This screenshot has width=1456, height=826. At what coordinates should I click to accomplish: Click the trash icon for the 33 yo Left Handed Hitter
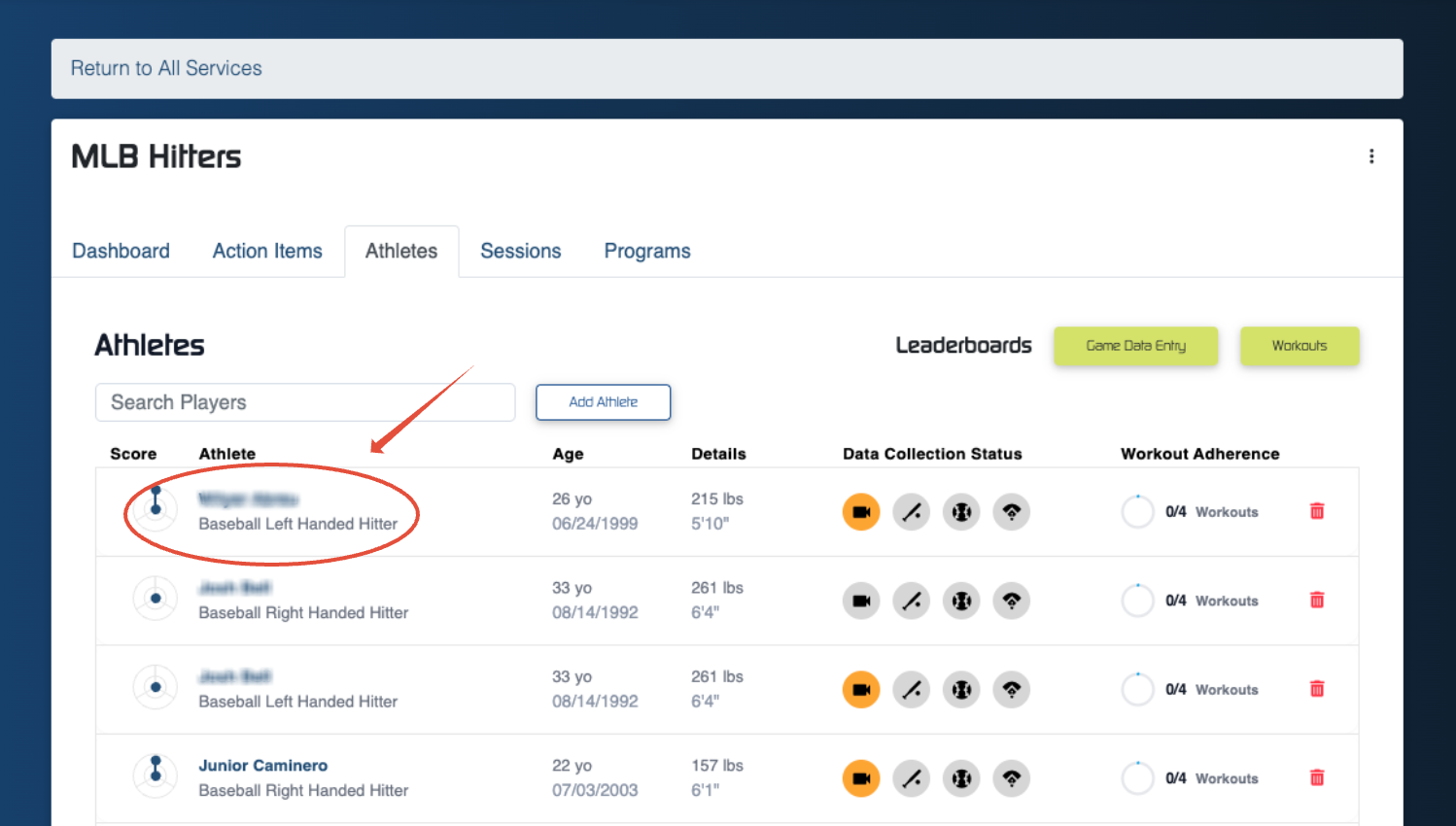[x=1317, y=689]
